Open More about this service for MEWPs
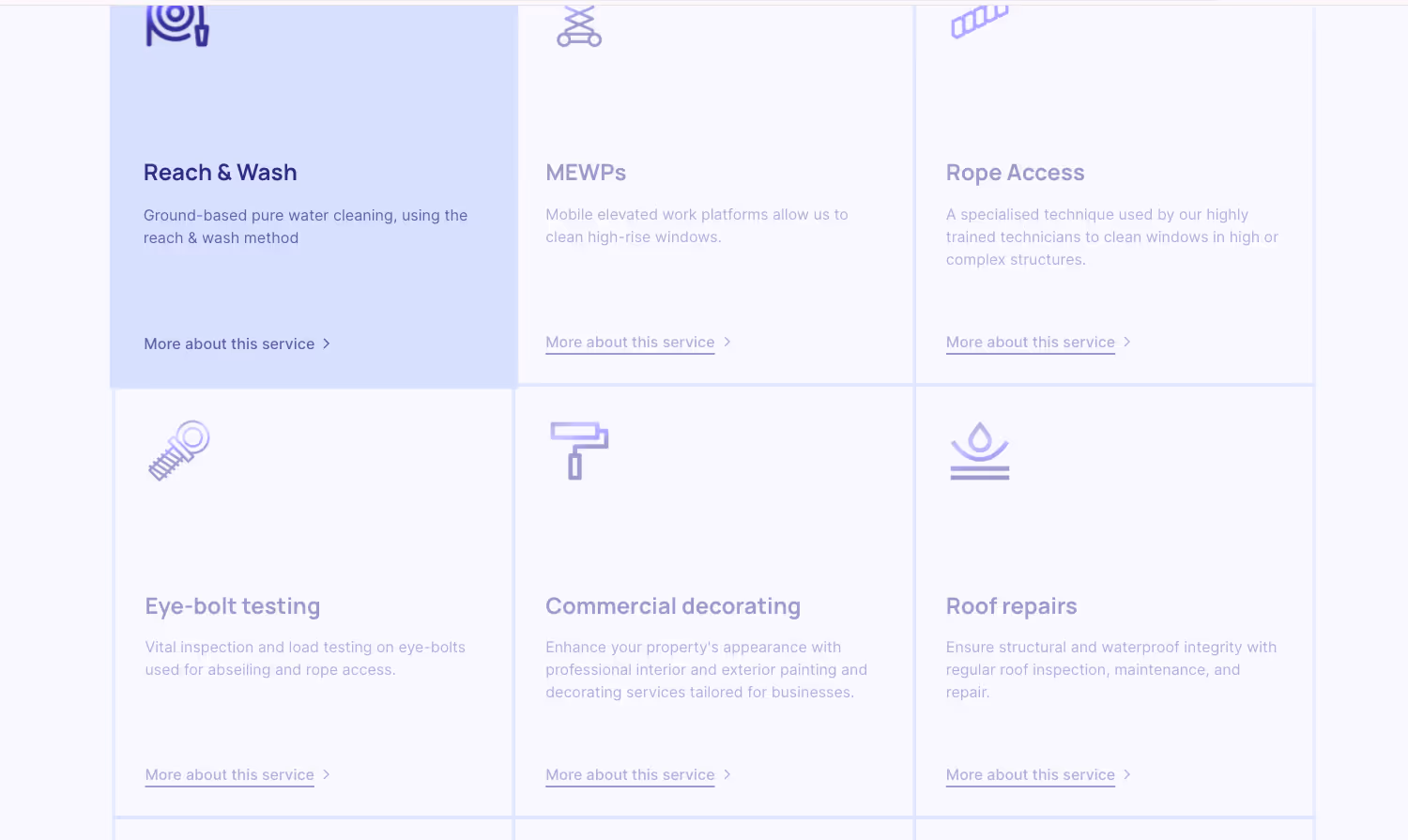Screen dimensions: 1408x840 (630, 343)
